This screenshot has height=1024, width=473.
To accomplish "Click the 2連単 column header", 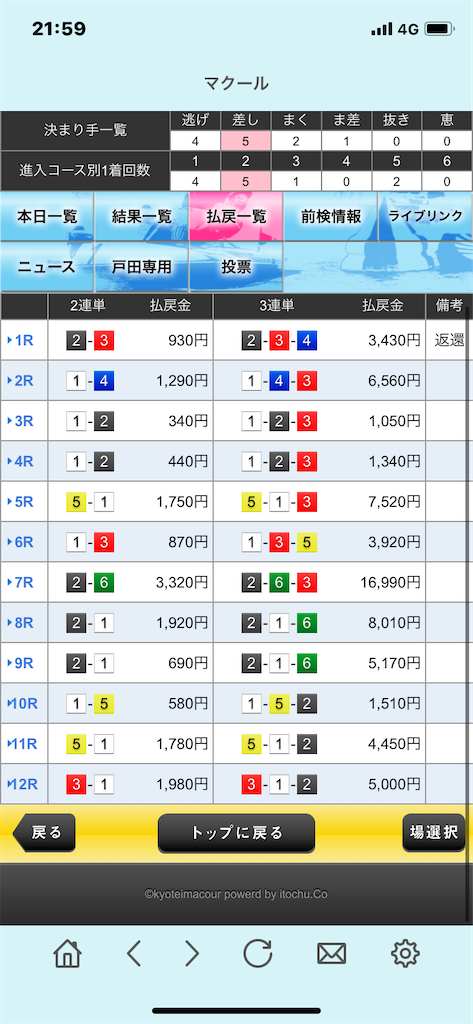I will click(x=88, y=306).
